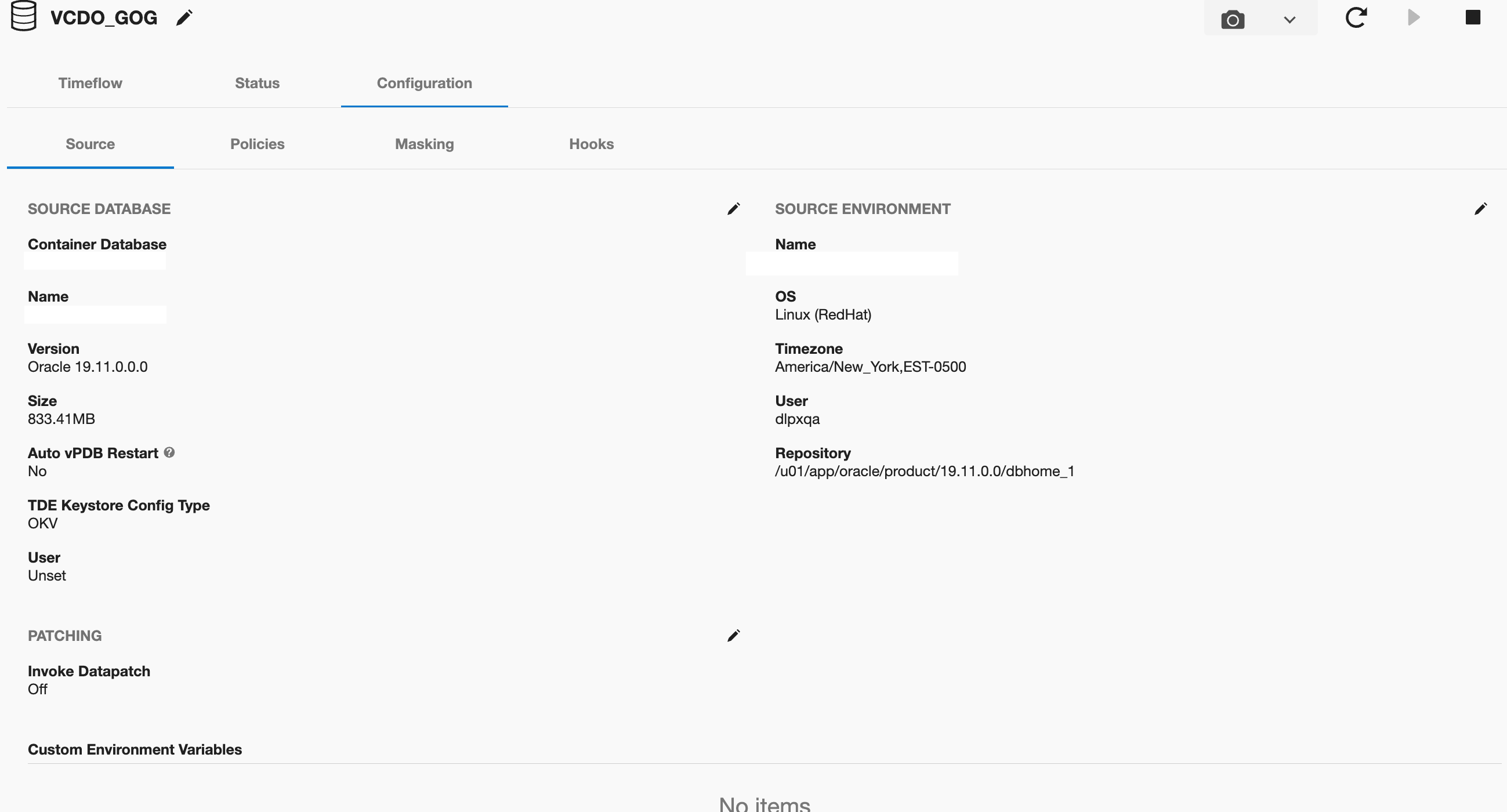
Task: Click the edit pencil icon on VCDO_GOG title
Action: click(186, 18)
